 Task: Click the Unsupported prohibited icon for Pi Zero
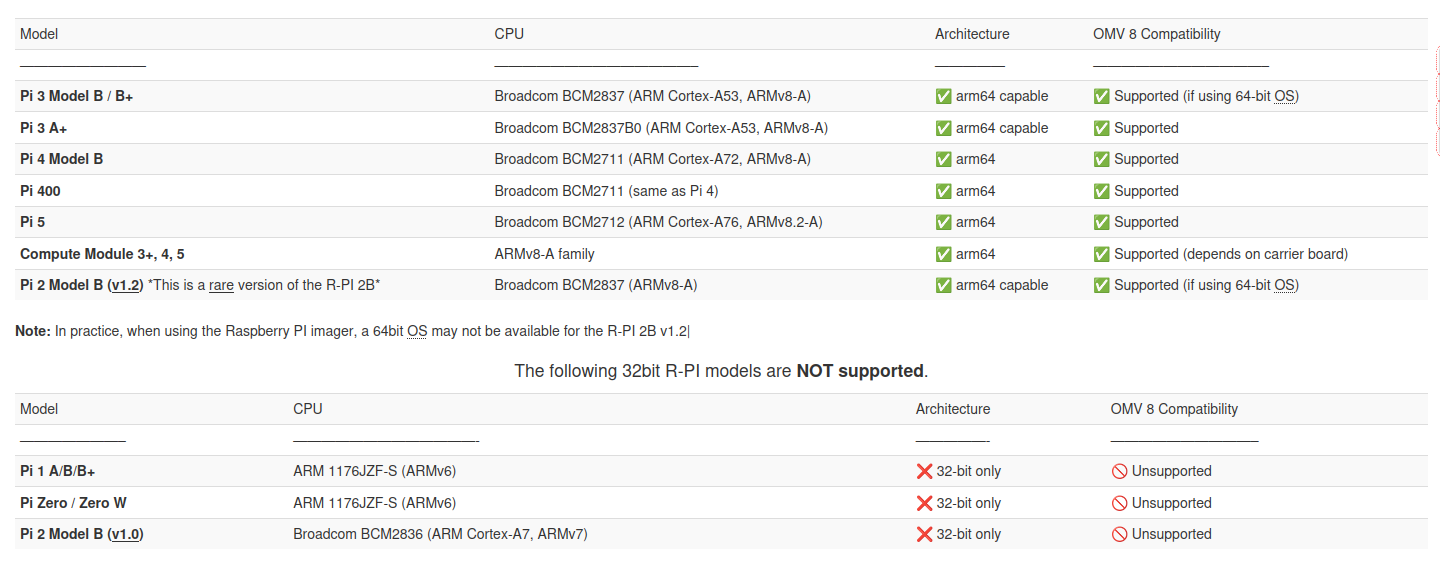tap(1119, 503)
